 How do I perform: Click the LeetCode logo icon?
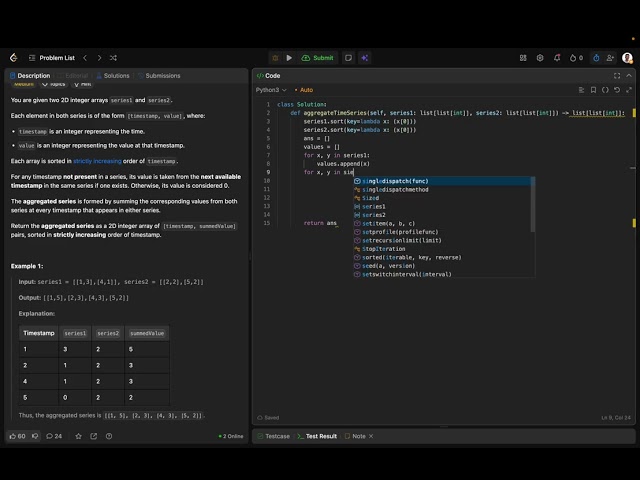pos(13,58)
